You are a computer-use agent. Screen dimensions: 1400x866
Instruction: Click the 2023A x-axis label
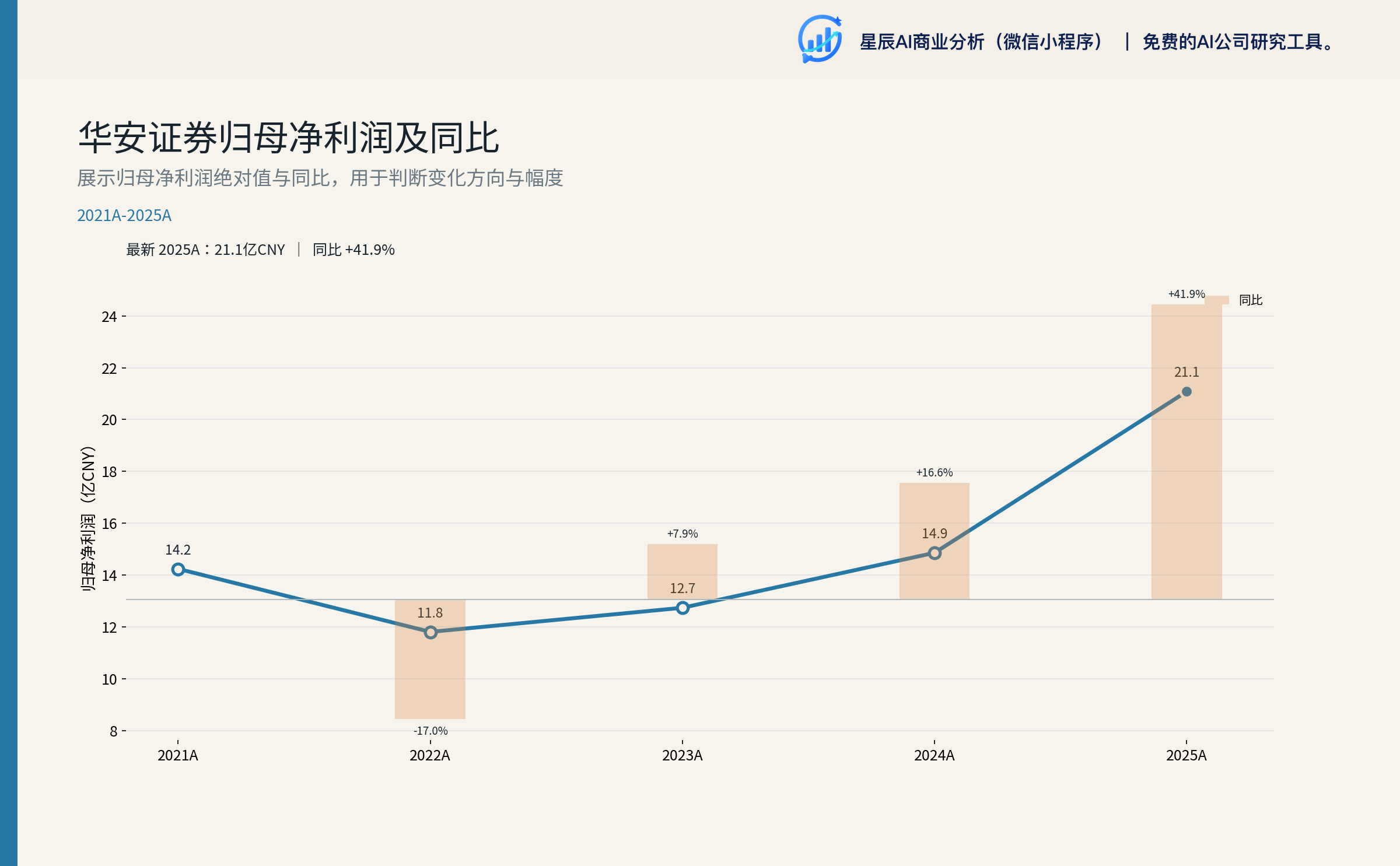[682, 756]
